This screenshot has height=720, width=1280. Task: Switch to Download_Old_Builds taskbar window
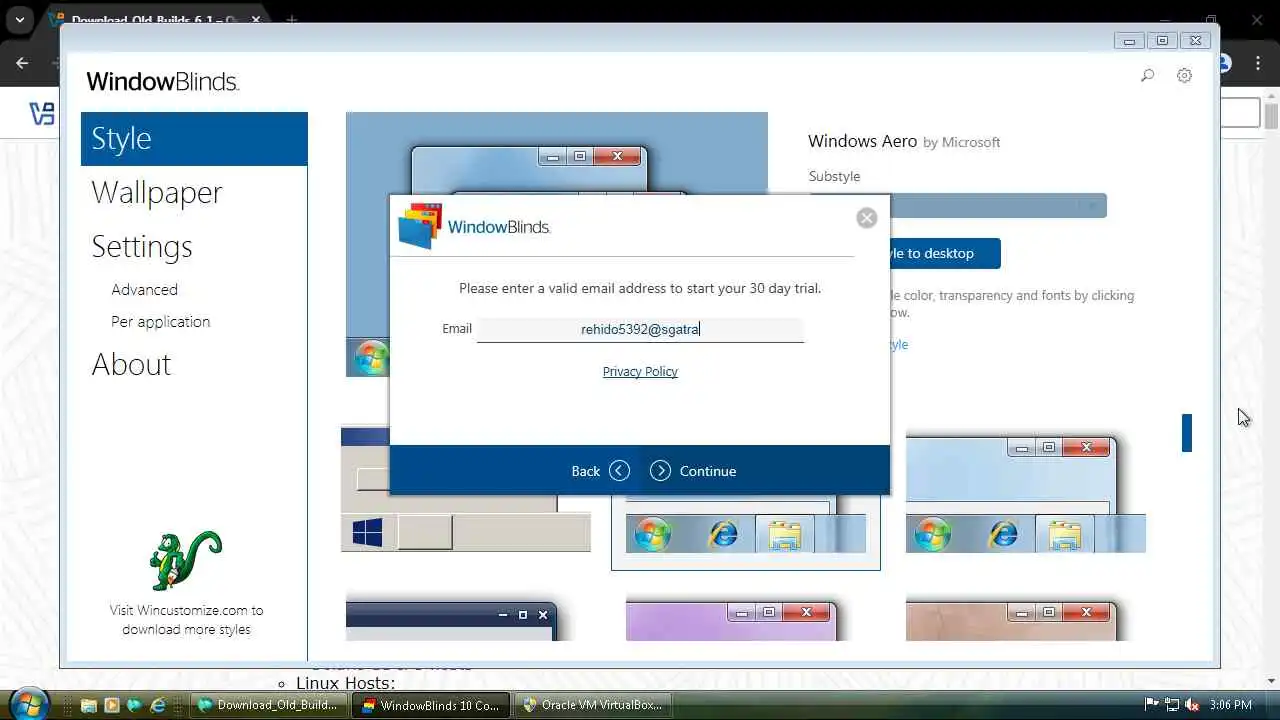point(269,705)
